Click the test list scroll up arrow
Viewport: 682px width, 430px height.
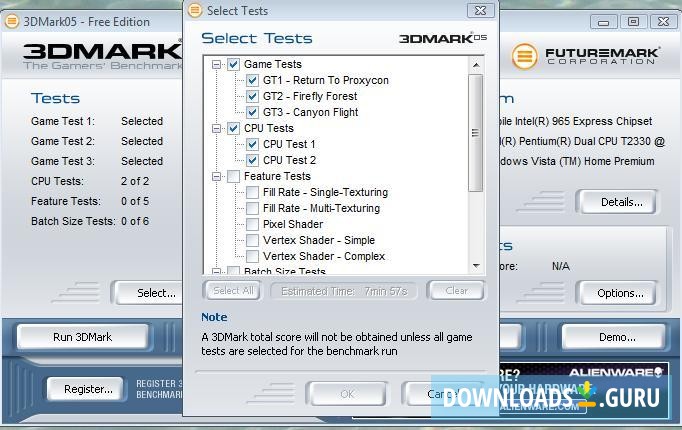pyautogui.click(x=476, y=65)
